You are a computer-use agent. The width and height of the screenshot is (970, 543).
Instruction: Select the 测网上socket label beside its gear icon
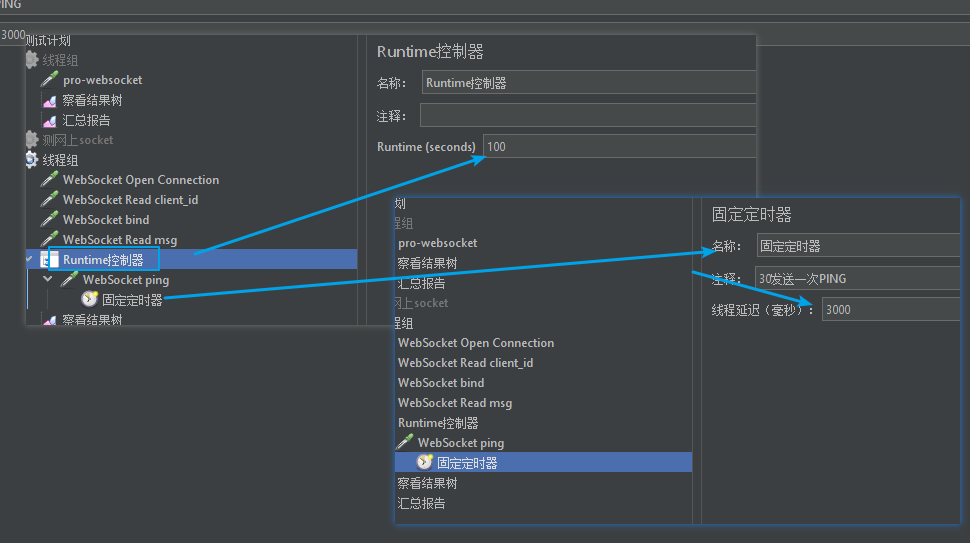(78, 140)
